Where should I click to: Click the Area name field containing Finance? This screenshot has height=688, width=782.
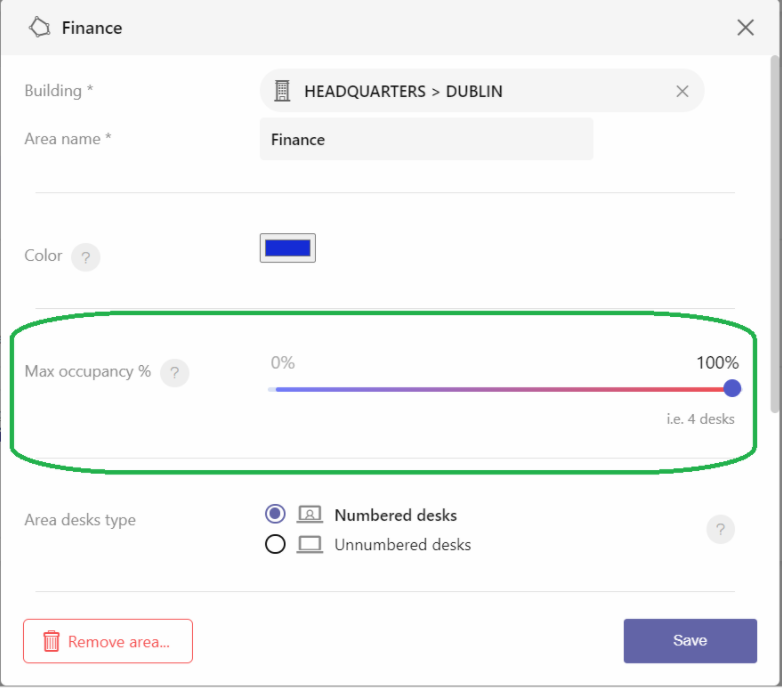[426, 139]
